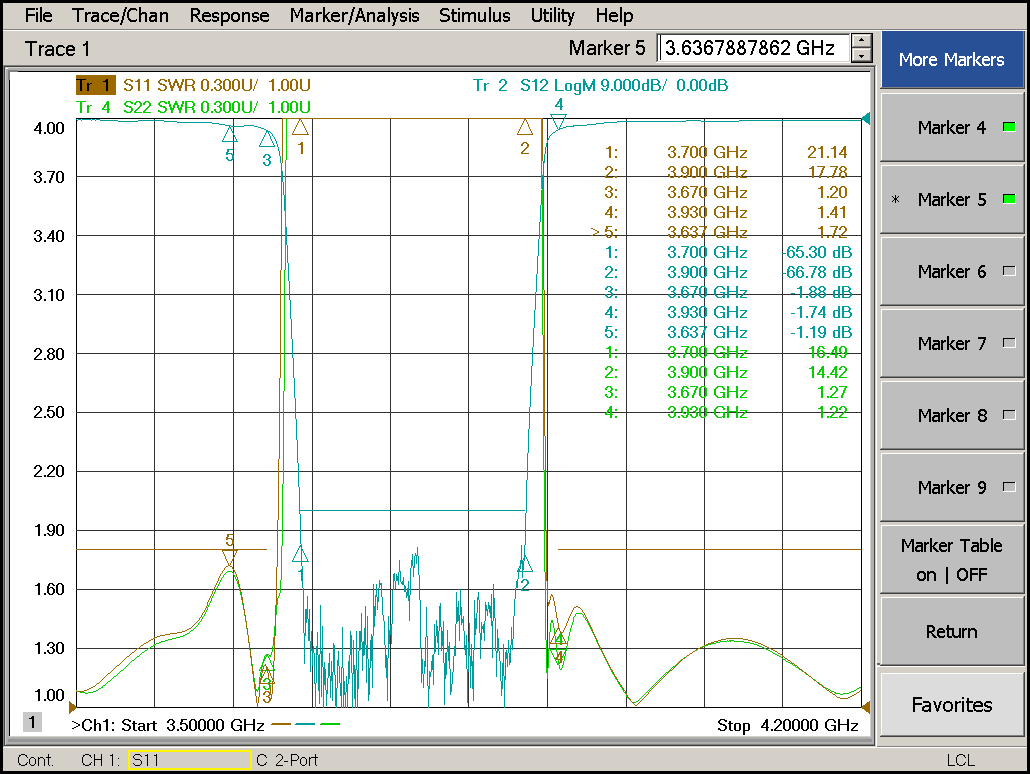Click the C 2-Port calibration status

coord(287,760)
